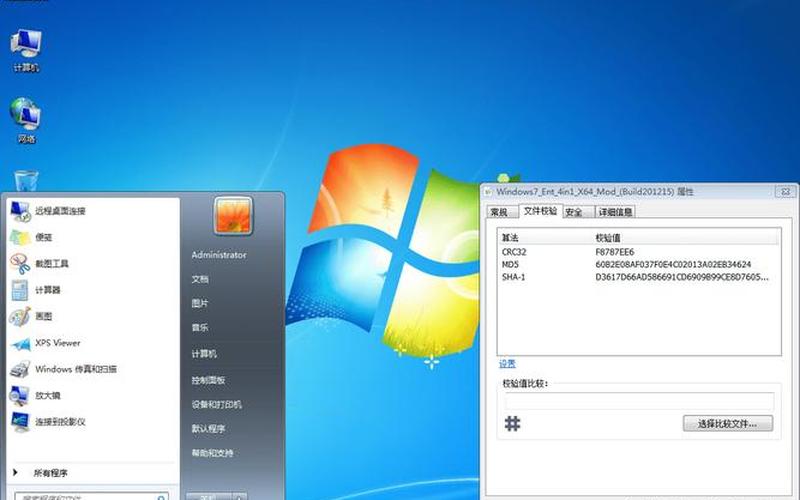800x500 pixels.
Task: Switch to the 文件校验 tab
Action: click(x=540, y=211)
